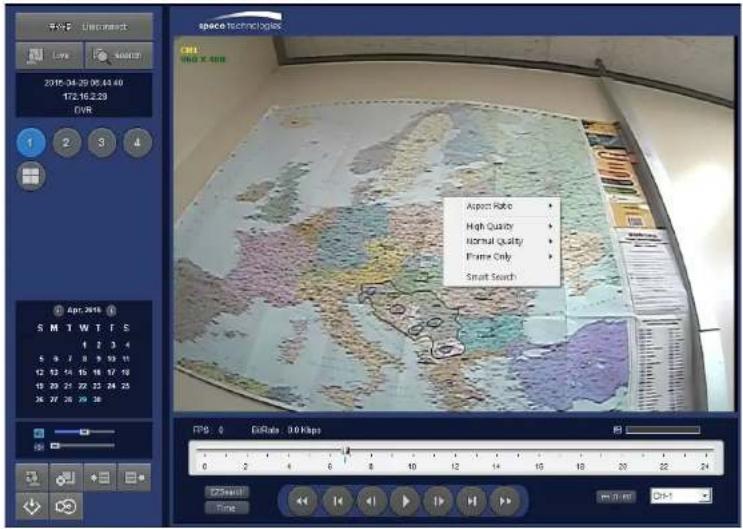The width and height of the screenshot is (743, 529).
Task: Click the diamond-before-list icon button
Action: pyautogui.click(x=100, y=478)
